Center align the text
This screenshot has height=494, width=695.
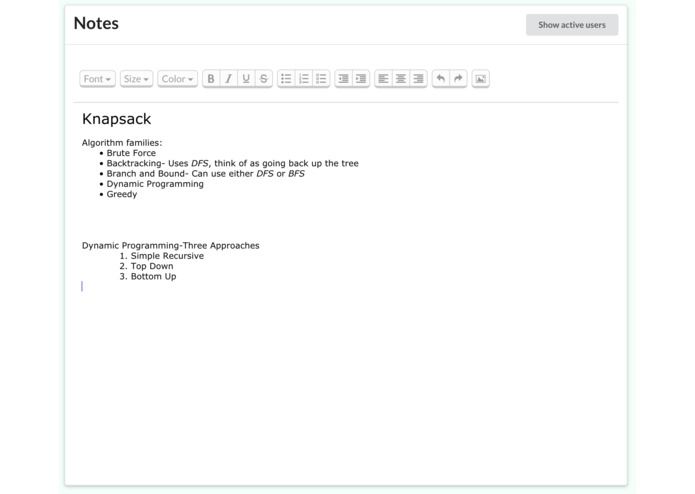401,79
